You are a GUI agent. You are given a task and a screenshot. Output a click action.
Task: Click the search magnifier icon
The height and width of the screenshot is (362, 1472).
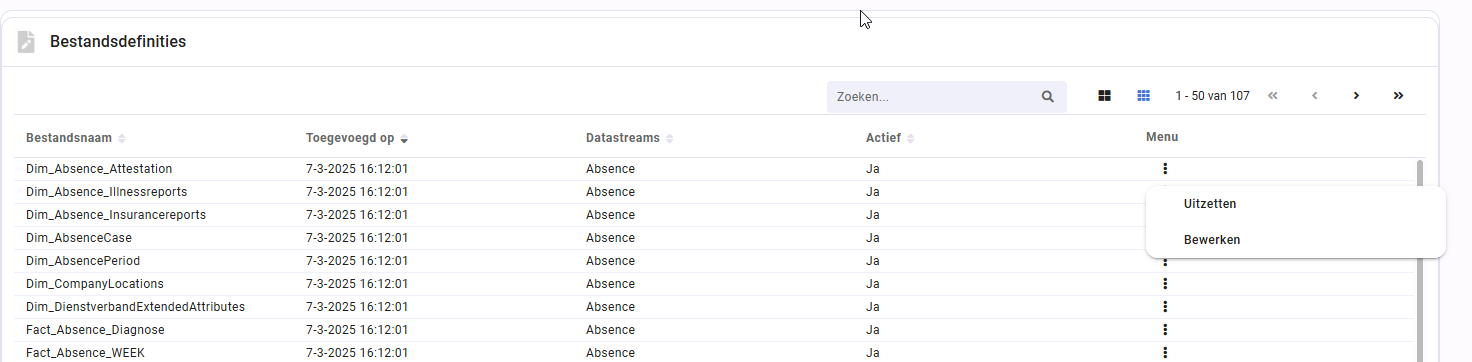(1048, 97)
